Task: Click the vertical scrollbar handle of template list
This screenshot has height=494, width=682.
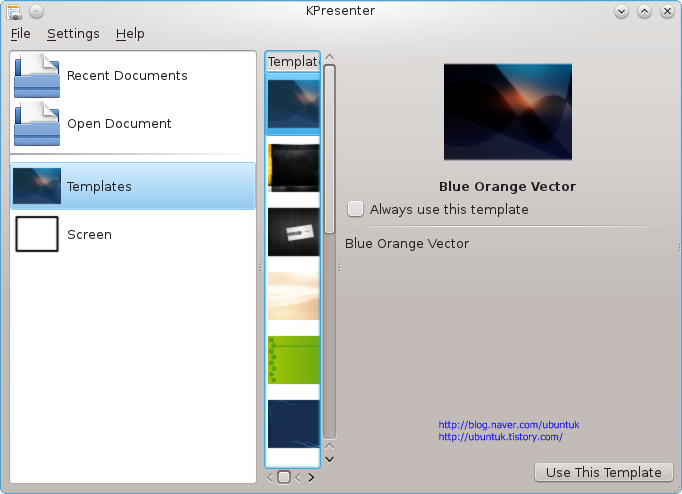Action: (x=330, y=149)
